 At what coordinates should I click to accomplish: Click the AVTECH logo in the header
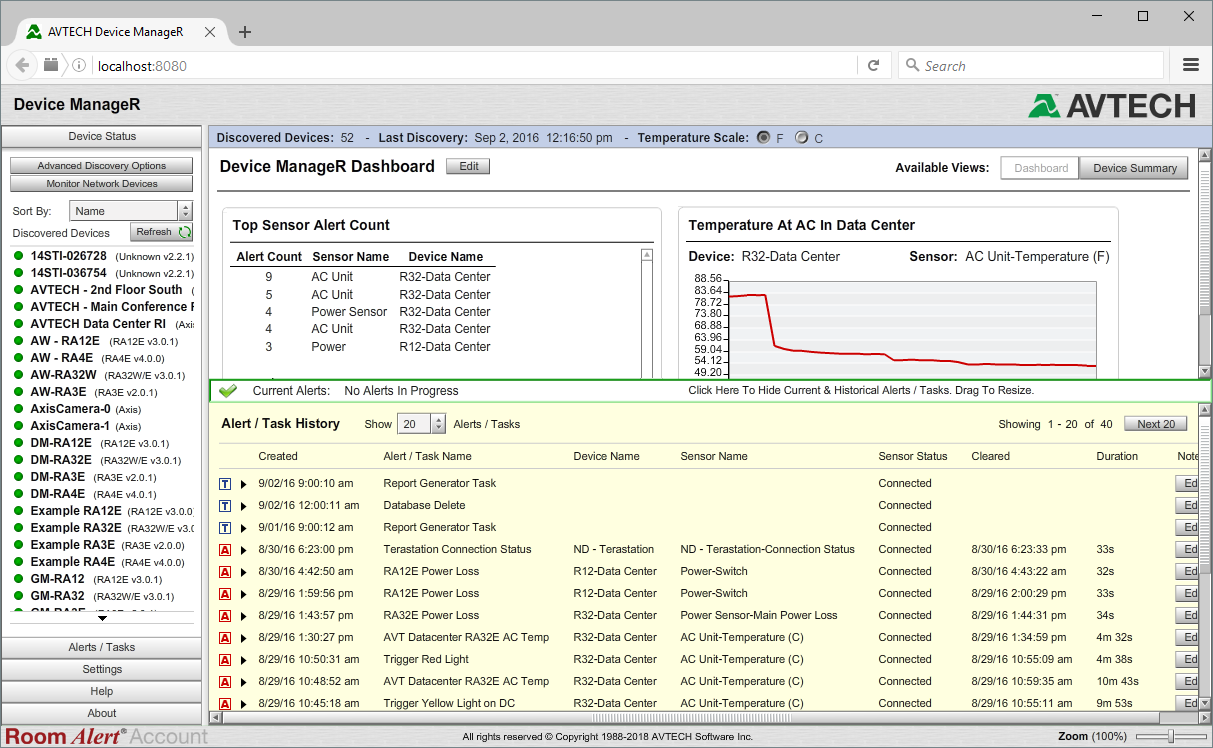[1112, 104]
